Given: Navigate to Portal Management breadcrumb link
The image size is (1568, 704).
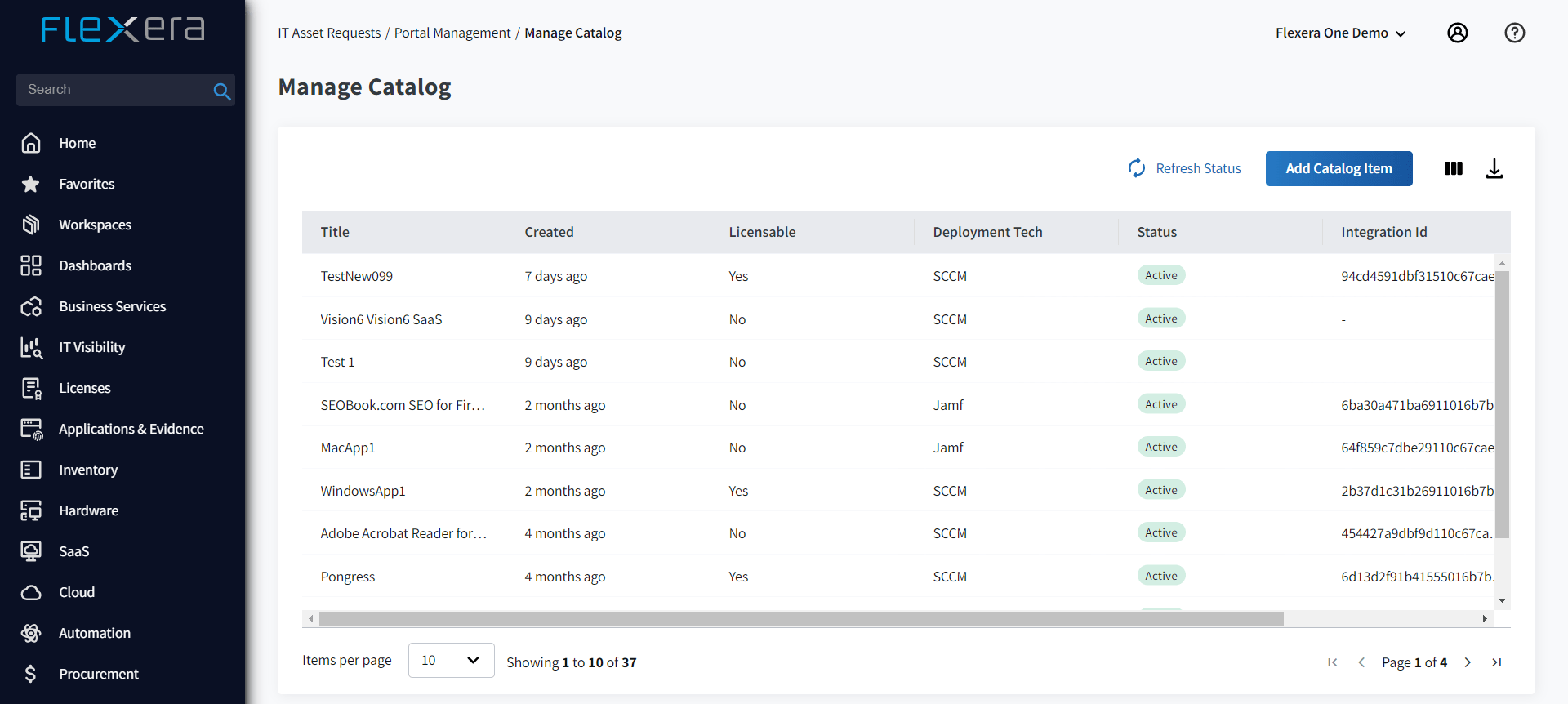Looking at the screenshot, I should tap(452, 33).
